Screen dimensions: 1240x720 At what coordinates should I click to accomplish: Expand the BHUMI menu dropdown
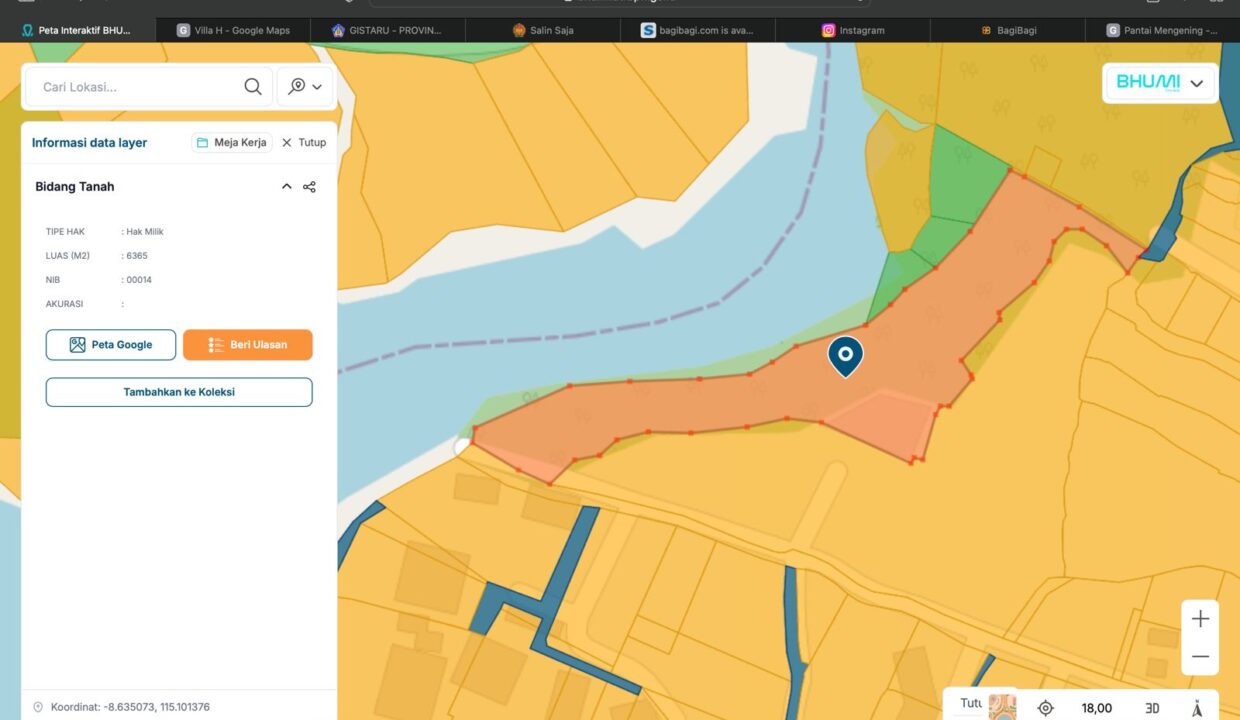(1197, 83)
